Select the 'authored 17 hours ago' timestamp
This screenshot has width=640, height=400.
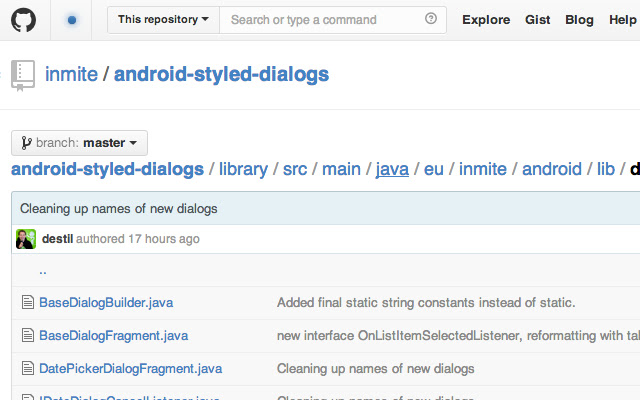pos(138,239)
